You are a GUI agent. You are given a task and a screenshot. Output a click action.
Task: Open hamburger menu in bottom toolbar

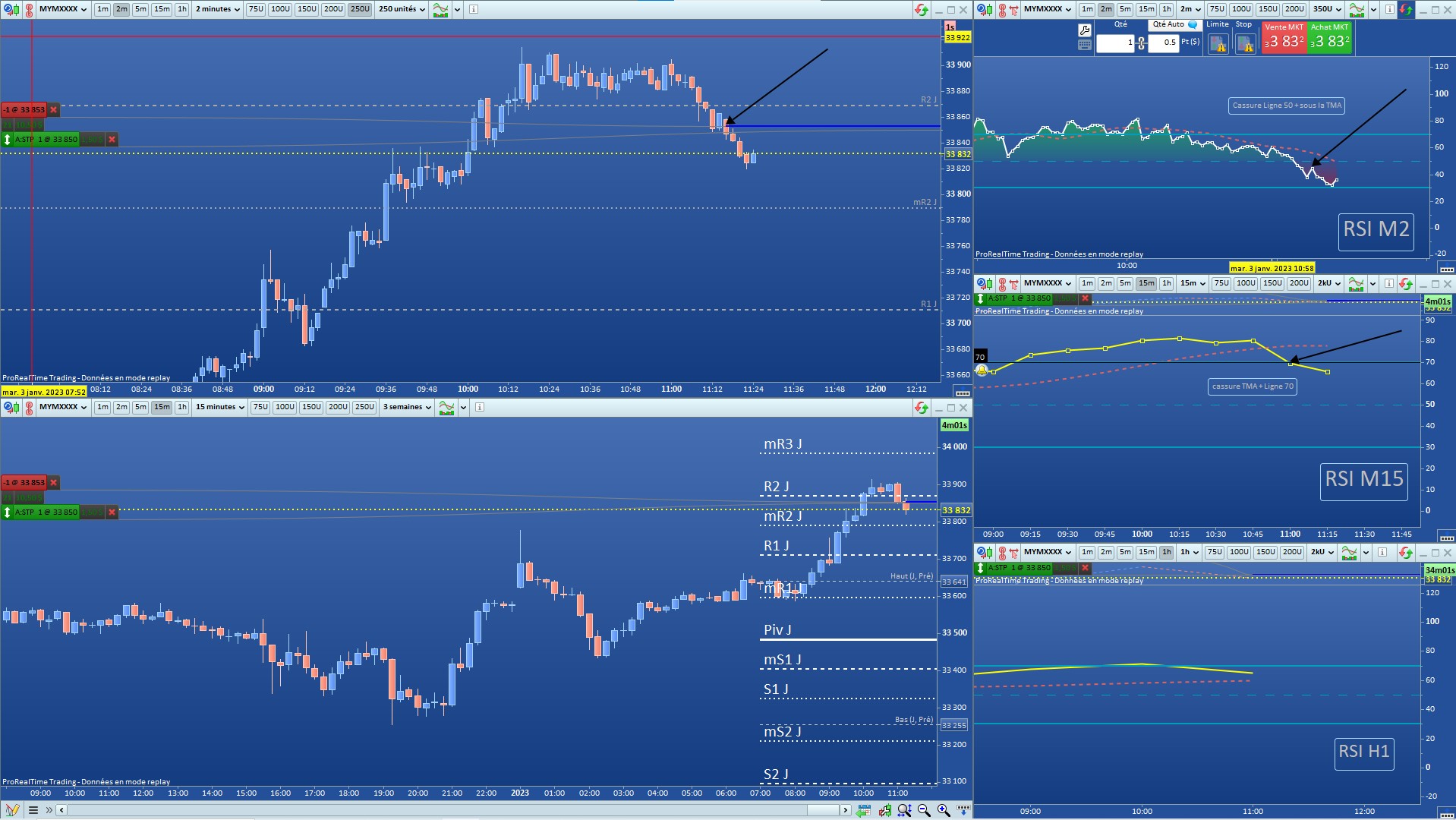33,810
